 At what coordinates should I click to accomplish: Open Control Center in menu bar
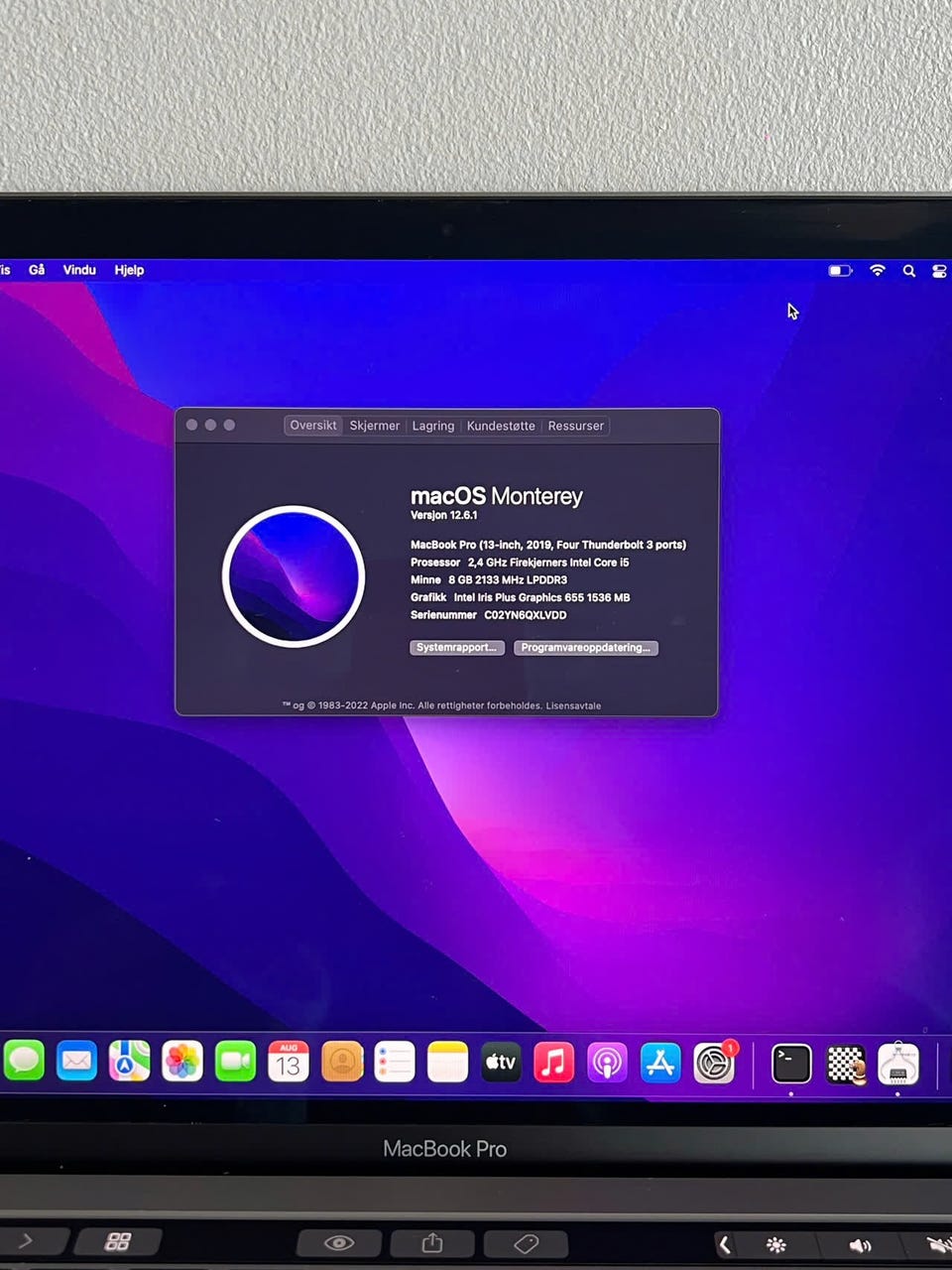[x=939, y=271]
